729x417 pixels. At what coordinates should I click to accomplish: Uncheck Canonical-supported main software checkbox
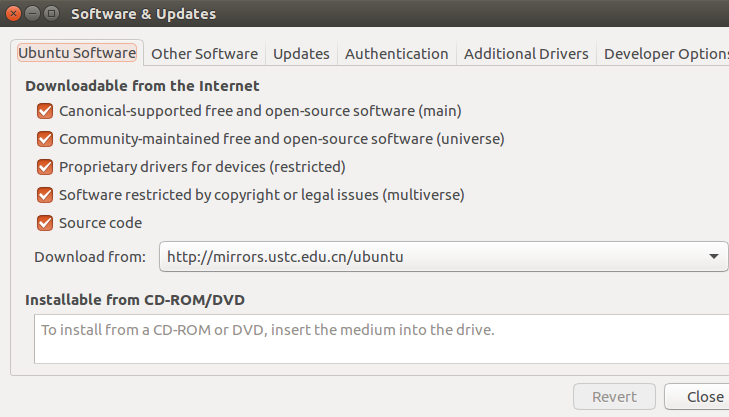[45, 111]
